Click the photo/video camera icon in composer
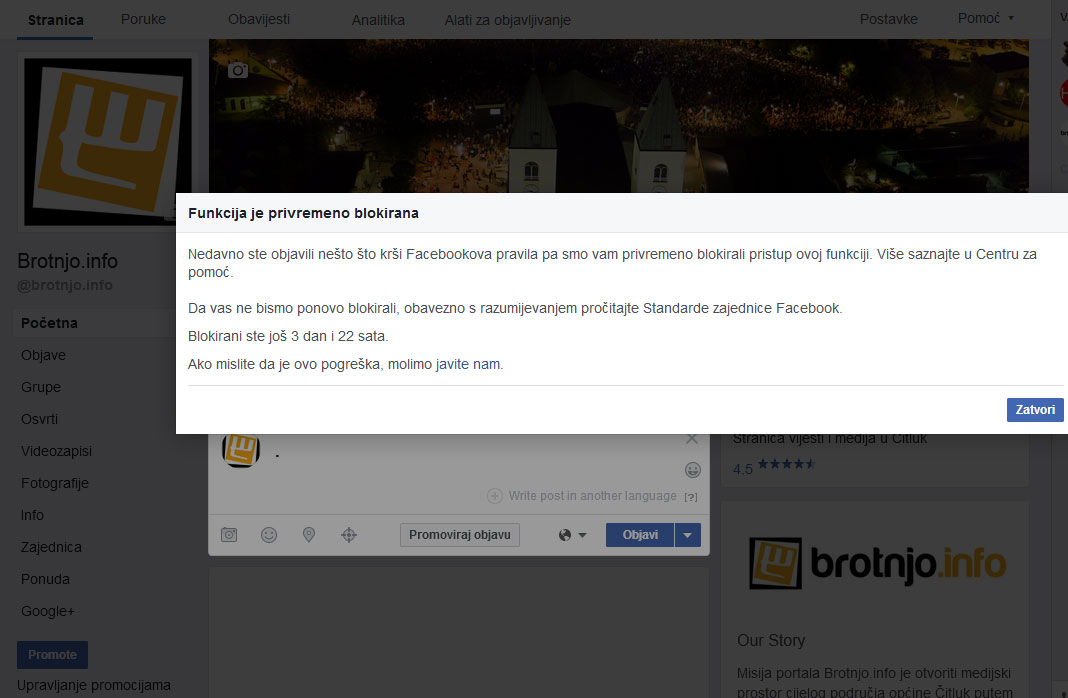 [x=229, y=535]
